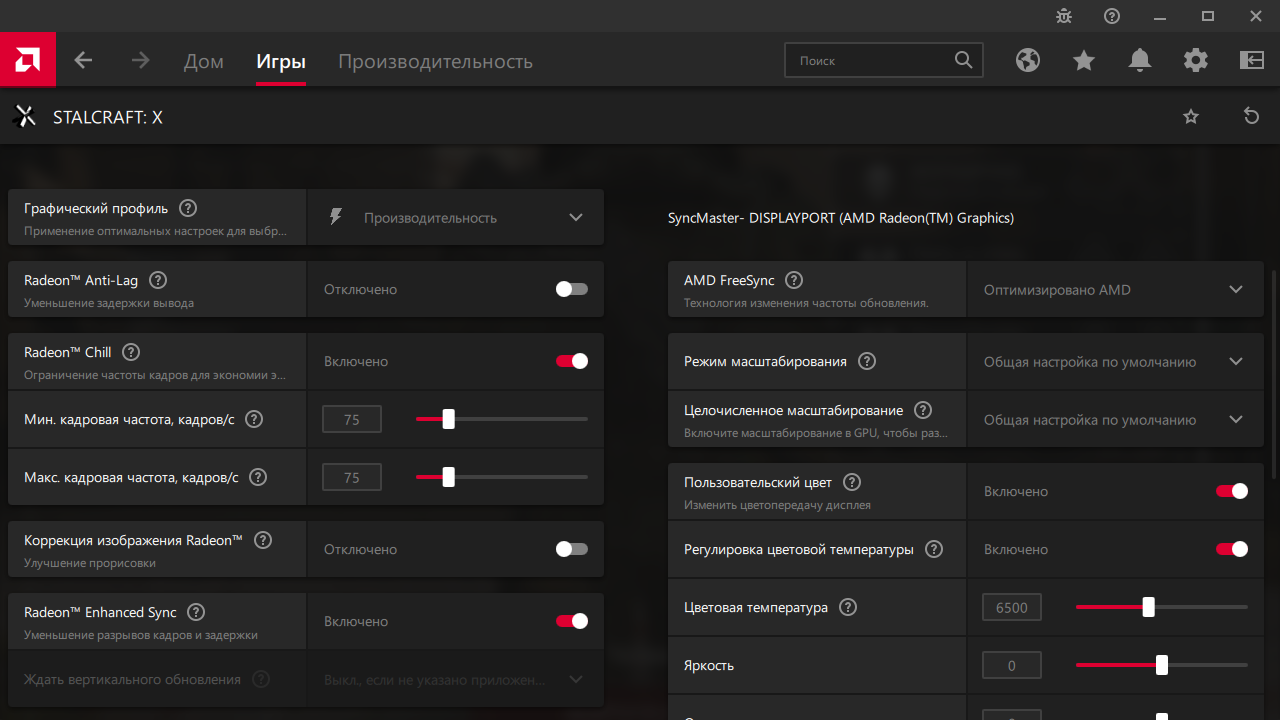Show help for Radeon Enhanced Sync
Image resolution: width=1280 pixels, height=720 pixels.
[196, 612]
